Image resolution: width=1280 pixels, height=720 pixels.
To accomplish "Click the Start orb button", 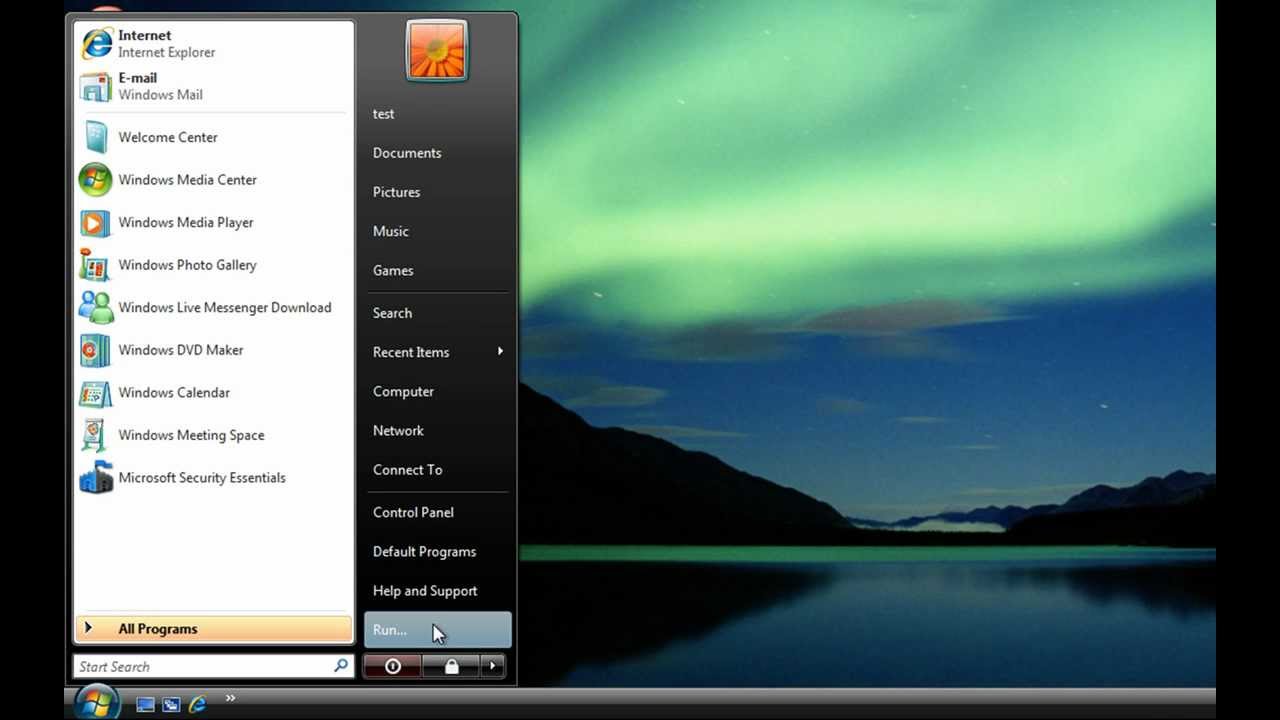I will point(97,703).
